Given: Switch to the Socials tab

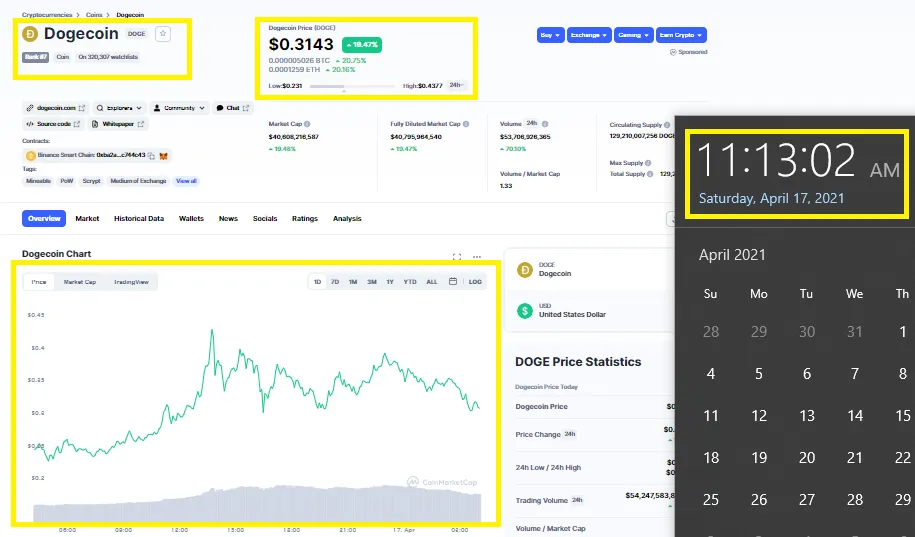Looking at the screenshot, I should pos(265,218).
